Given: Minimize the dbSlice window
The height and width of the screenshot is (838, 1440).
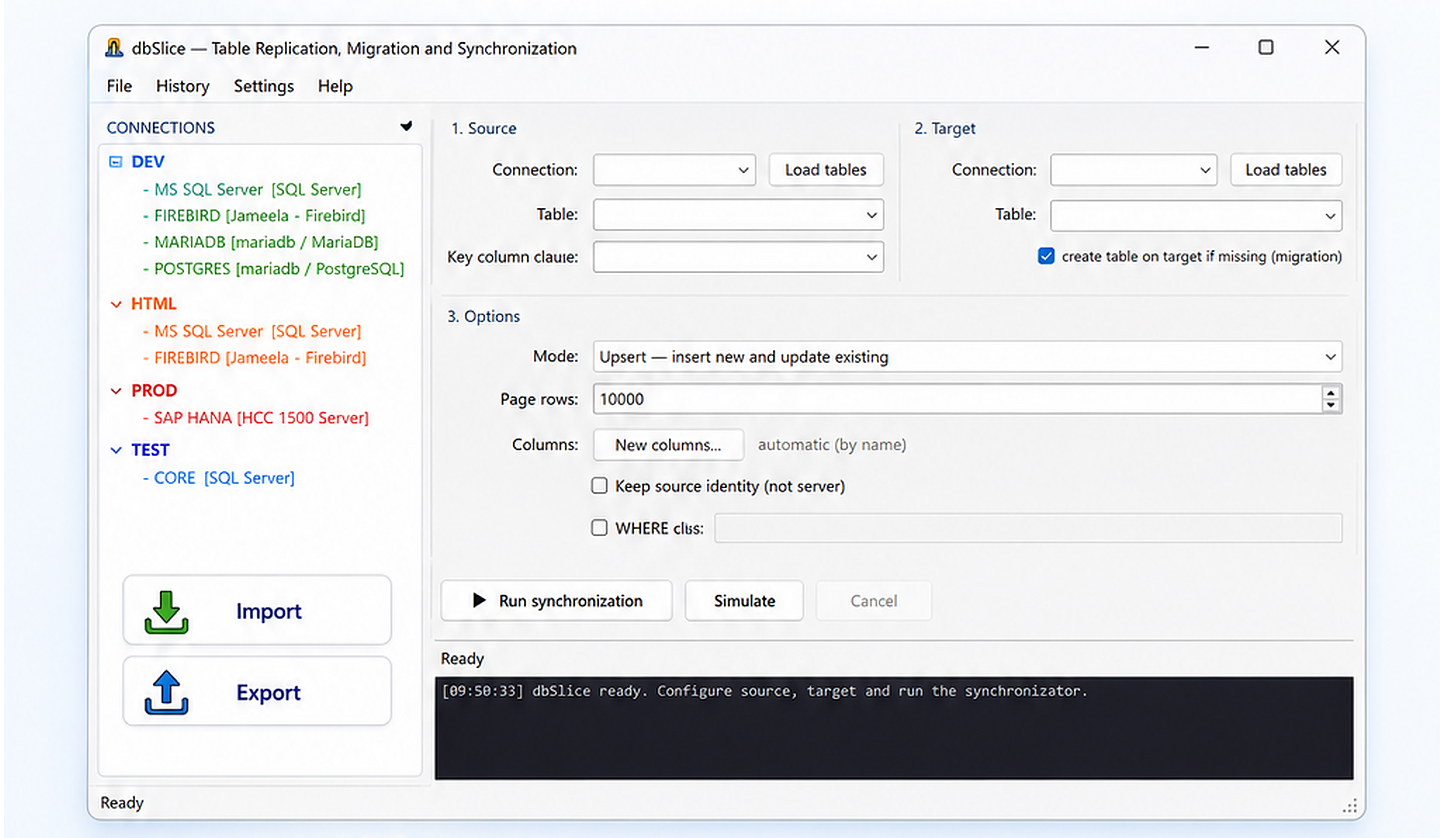Looking at the screenshot, I should tap(1200, 47).
